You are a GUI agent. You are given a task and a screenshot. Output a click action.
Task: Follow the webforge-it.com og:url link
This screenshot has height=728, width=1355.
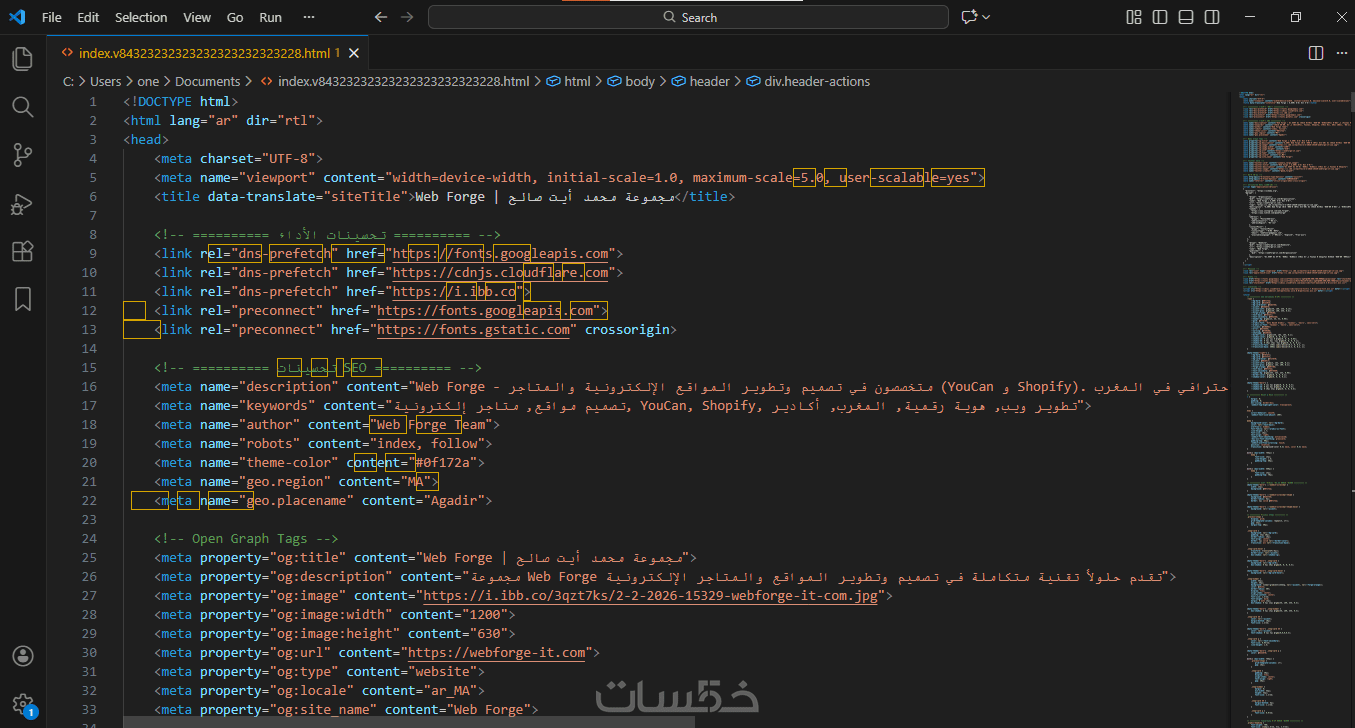click(x=496, y=653)
